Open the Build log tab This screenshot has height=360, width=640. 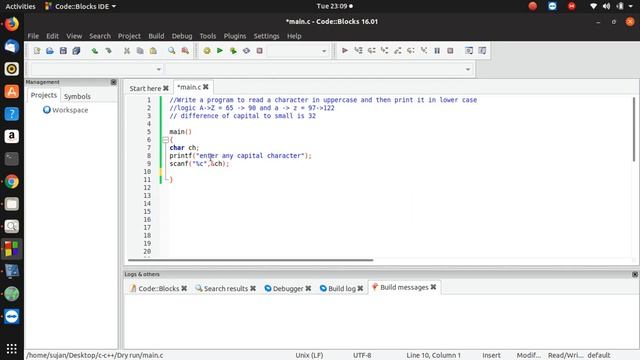[x=341, y=288]
